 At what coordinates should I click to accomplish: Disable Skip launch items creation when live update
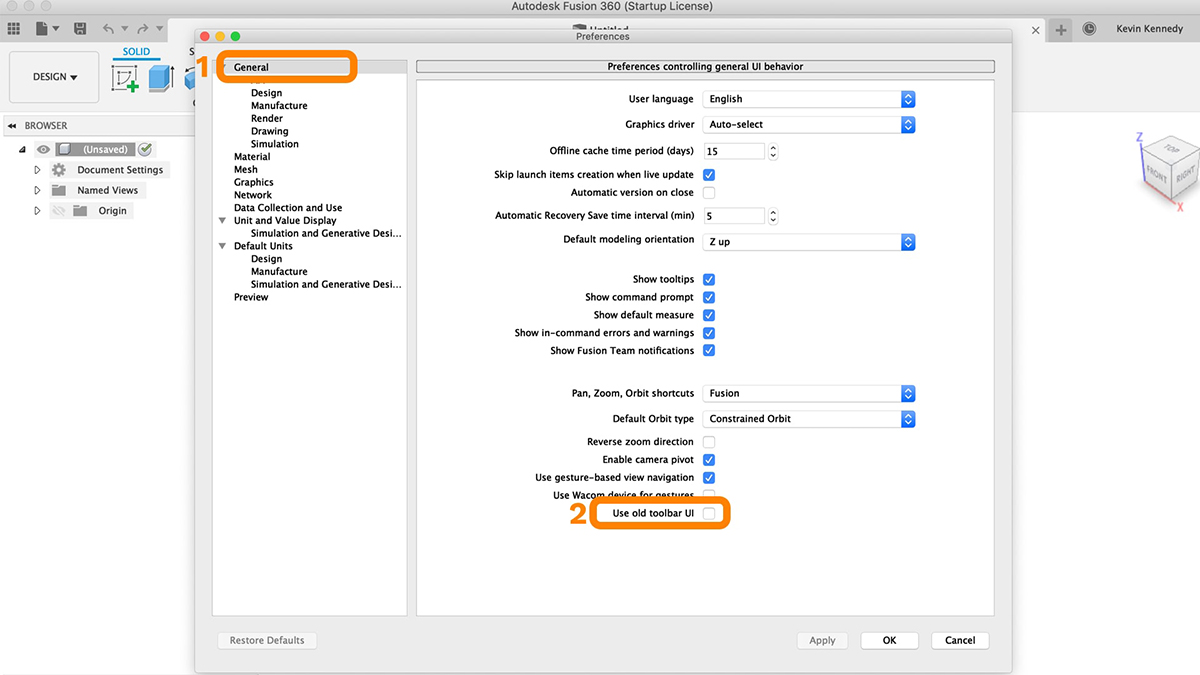pos(709,175)
